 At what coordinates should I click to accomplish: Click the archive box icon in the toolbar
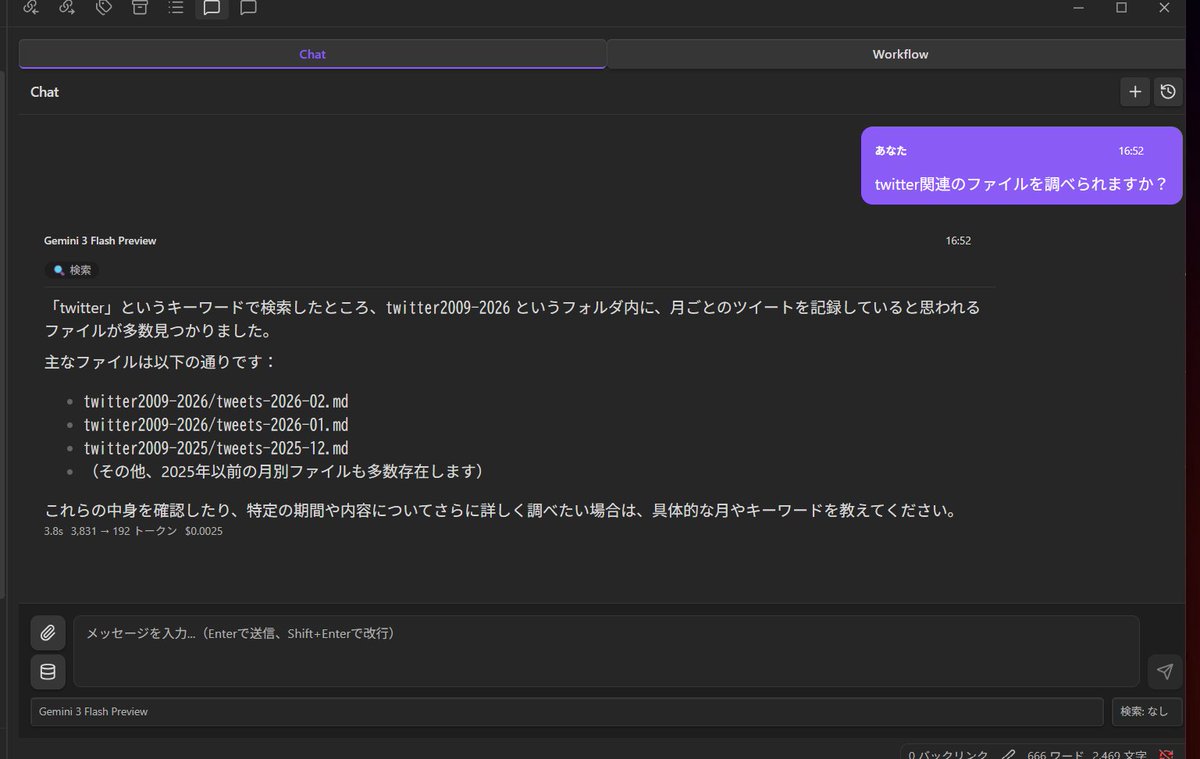(x=139, y=8)
